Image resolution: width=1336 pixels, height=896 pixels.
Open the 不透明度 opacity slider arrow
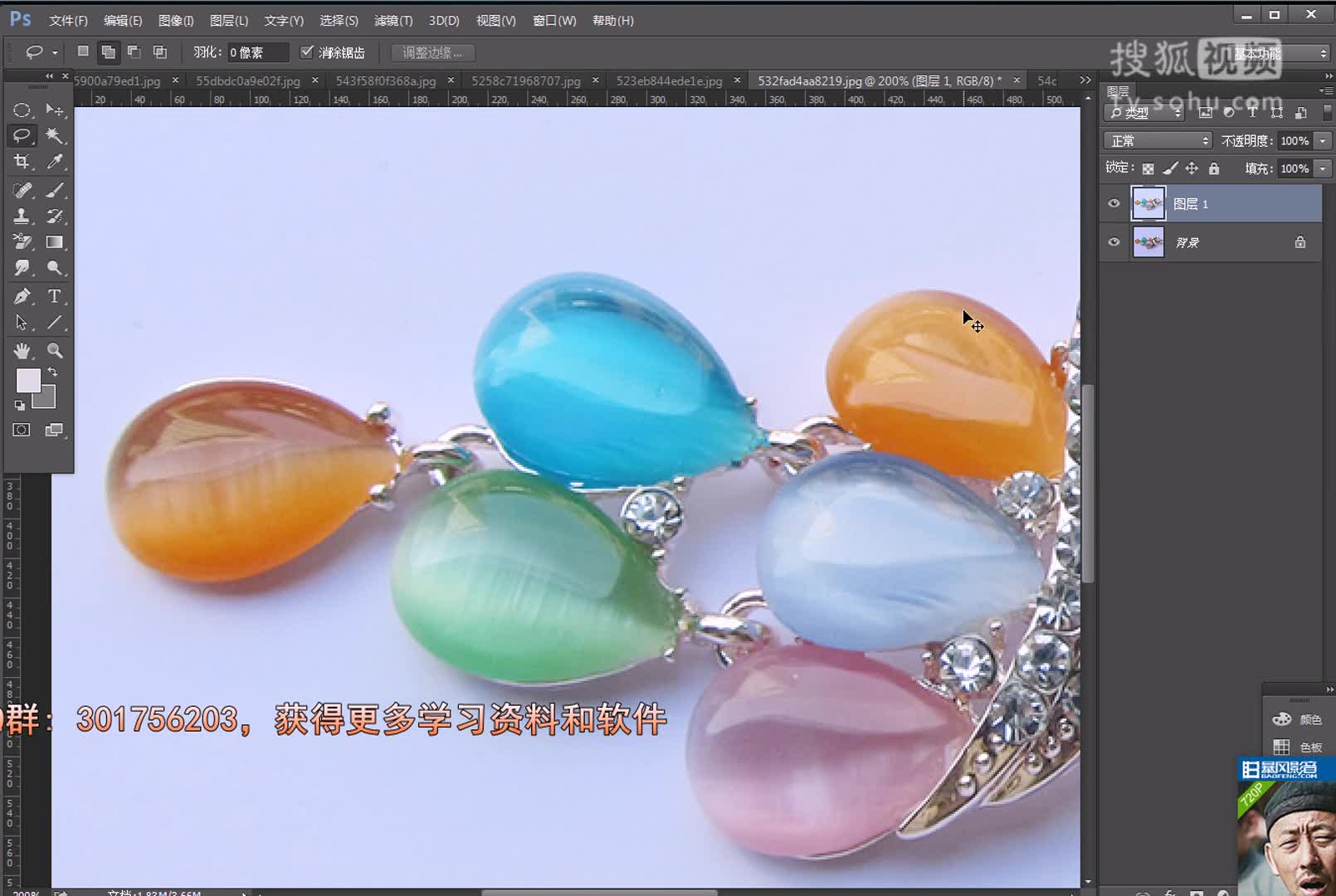coord(1323,141)
